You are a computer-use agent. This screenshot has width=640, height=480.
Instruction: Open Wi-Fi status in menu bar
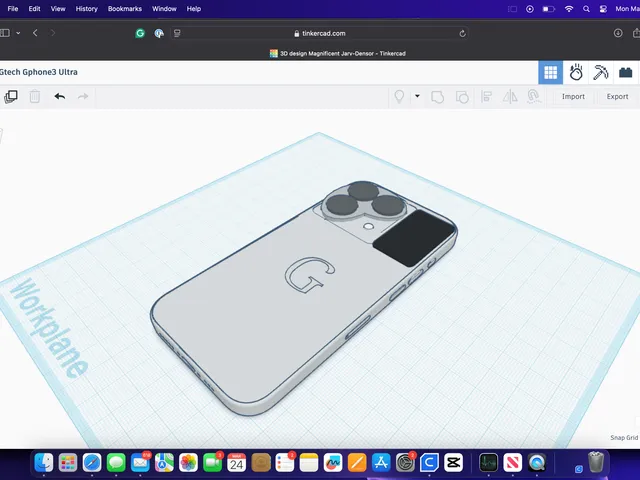(569, 9)
